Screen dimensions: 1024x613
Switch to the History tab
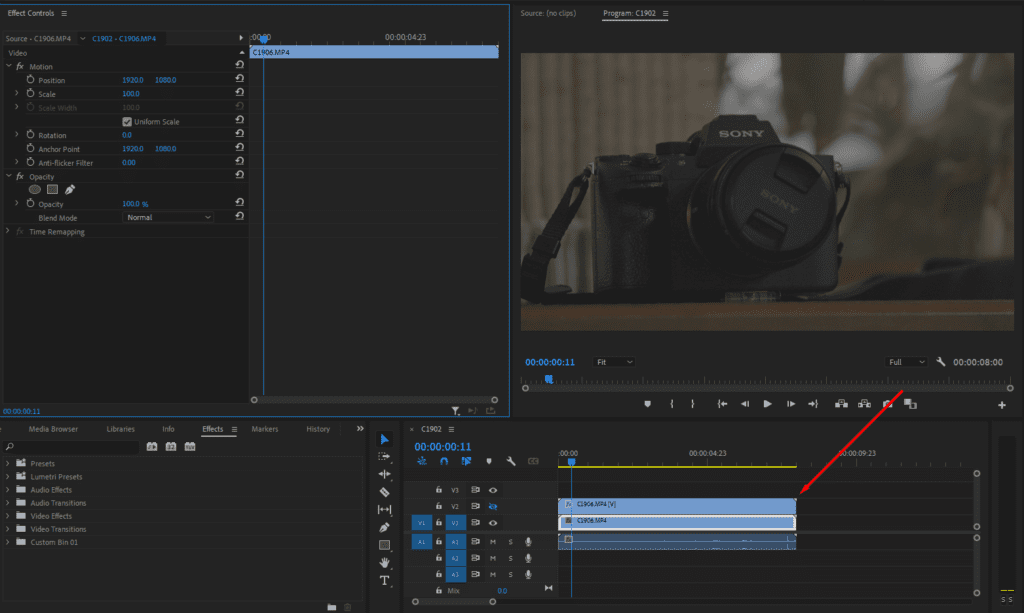[318, 429]
